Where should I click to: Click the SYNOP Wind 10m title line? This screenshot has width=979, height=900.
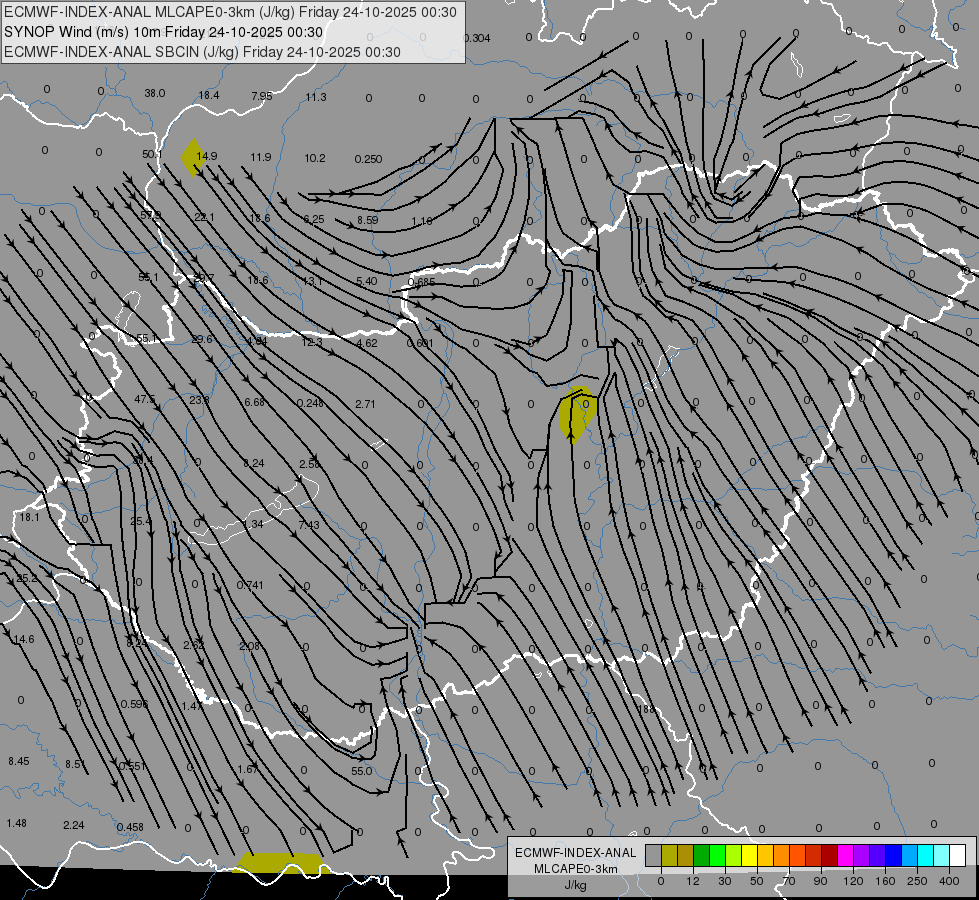coord(164,32)
